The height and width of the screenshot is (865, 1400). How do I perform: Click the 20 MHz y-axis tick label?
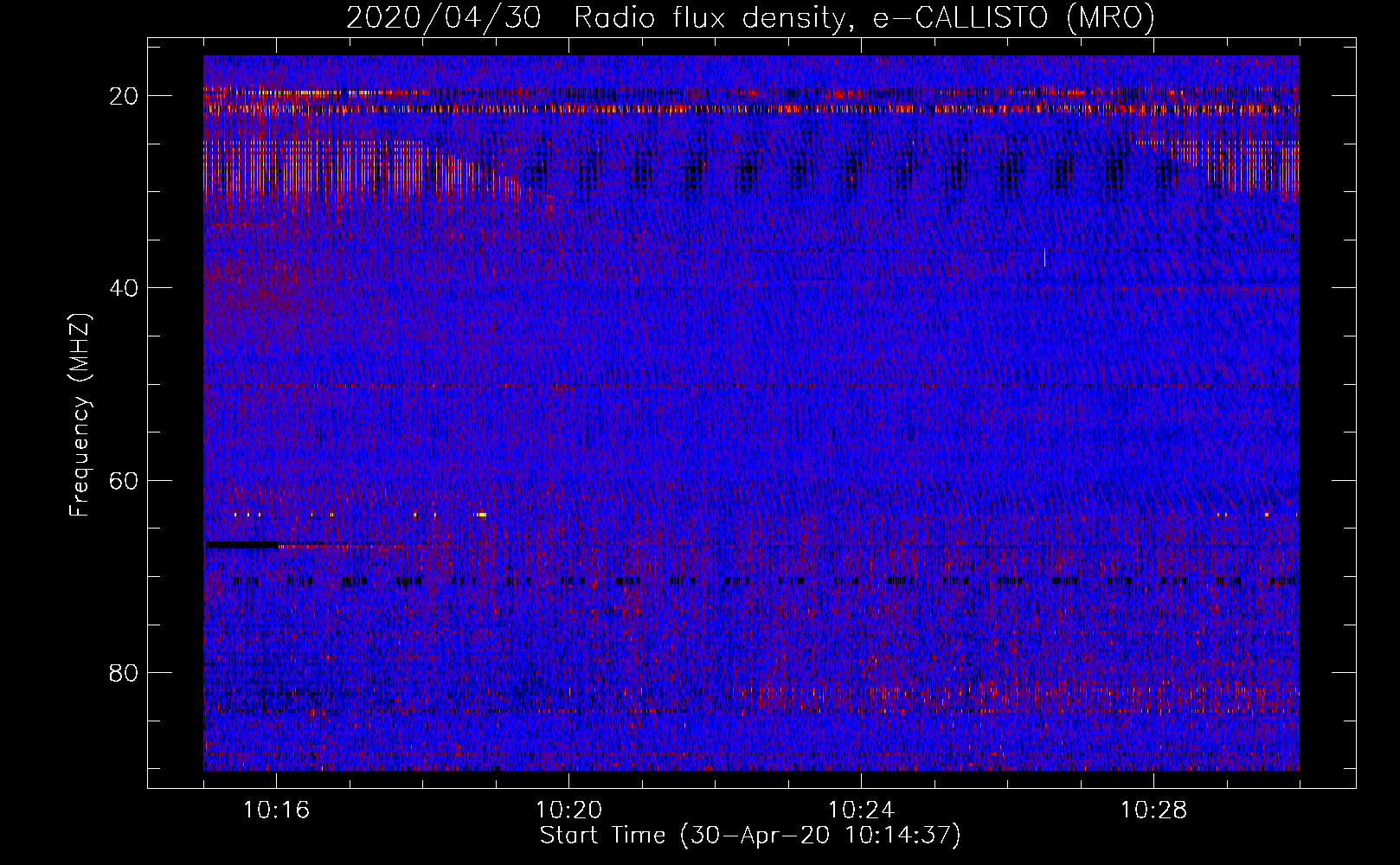(124, 96)
